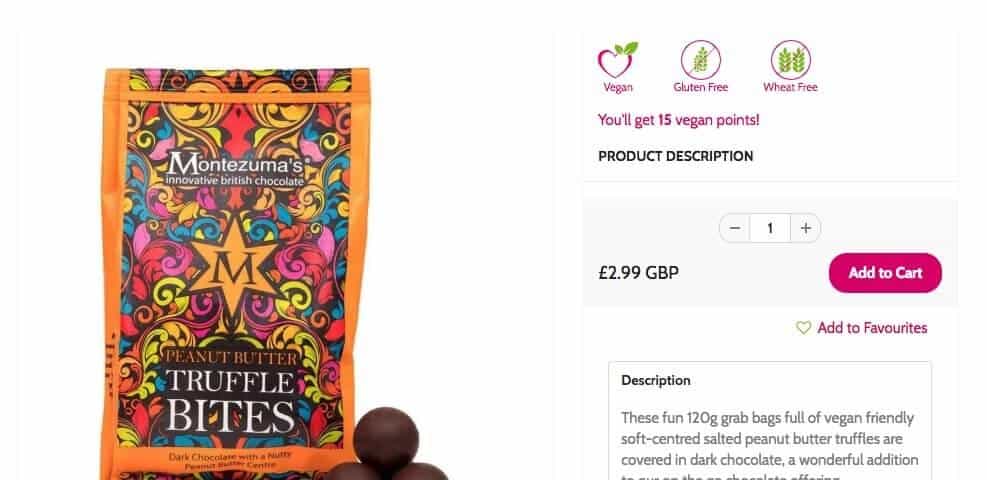Click the vegan points message

point(679,120)
